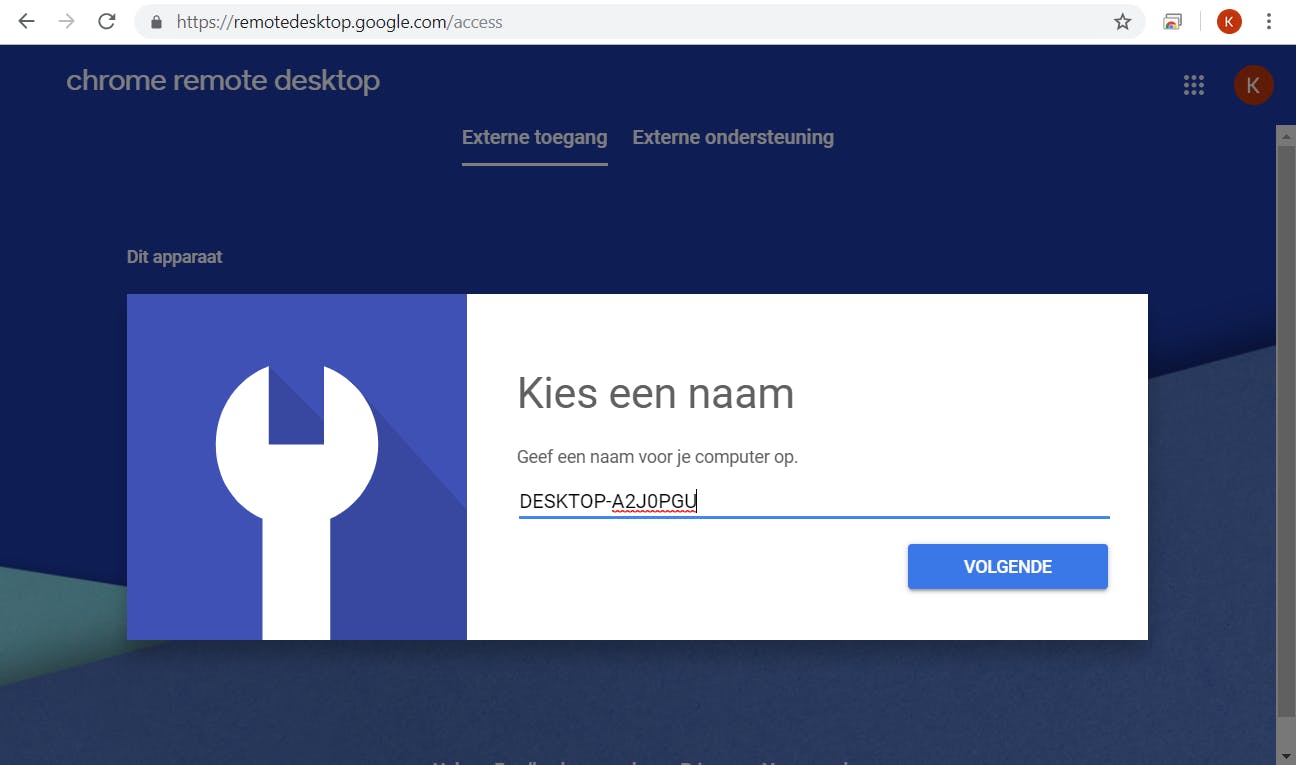Open the extension icon beside the bookmark star

[x=1173, y=22]
